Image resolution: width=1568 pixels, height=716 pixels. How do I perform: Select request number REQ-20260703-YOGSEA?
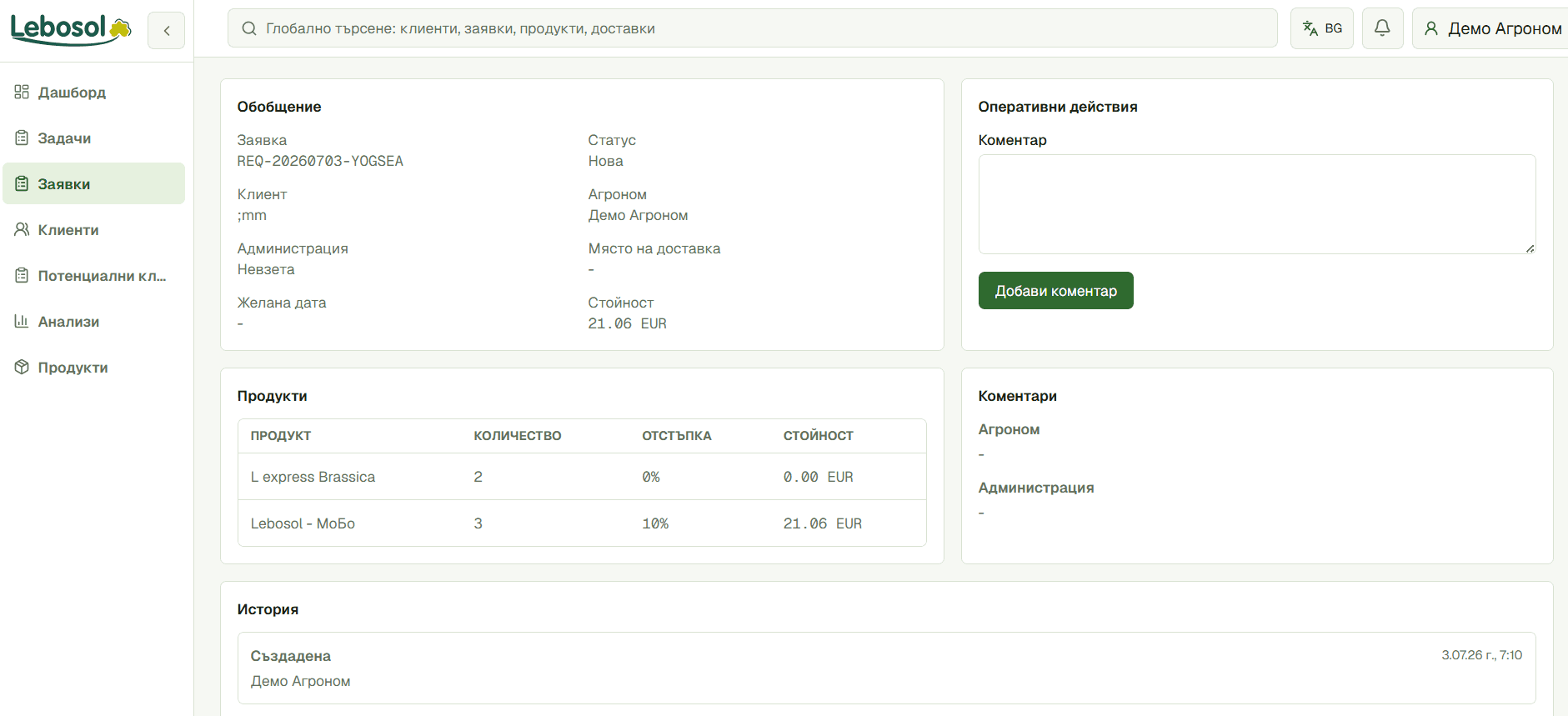pyautogui.click(x=320, y=161)
